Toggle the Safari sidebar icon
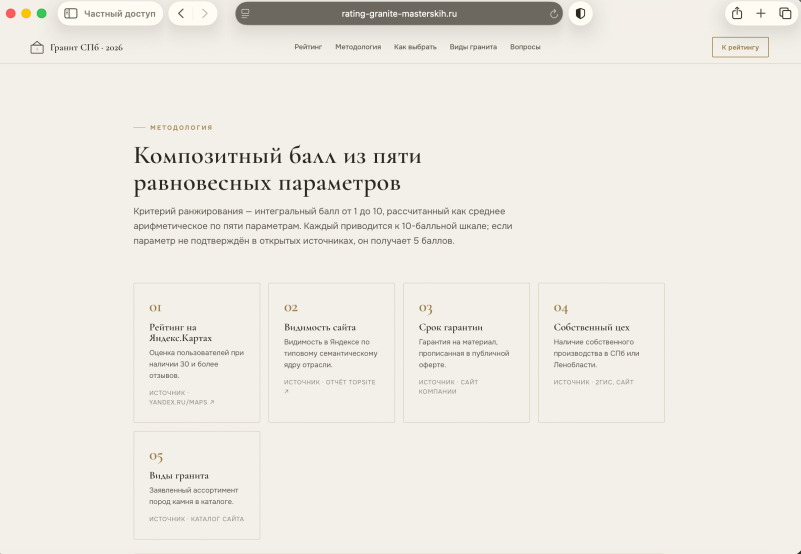801x554 pixels. (70, 14)
